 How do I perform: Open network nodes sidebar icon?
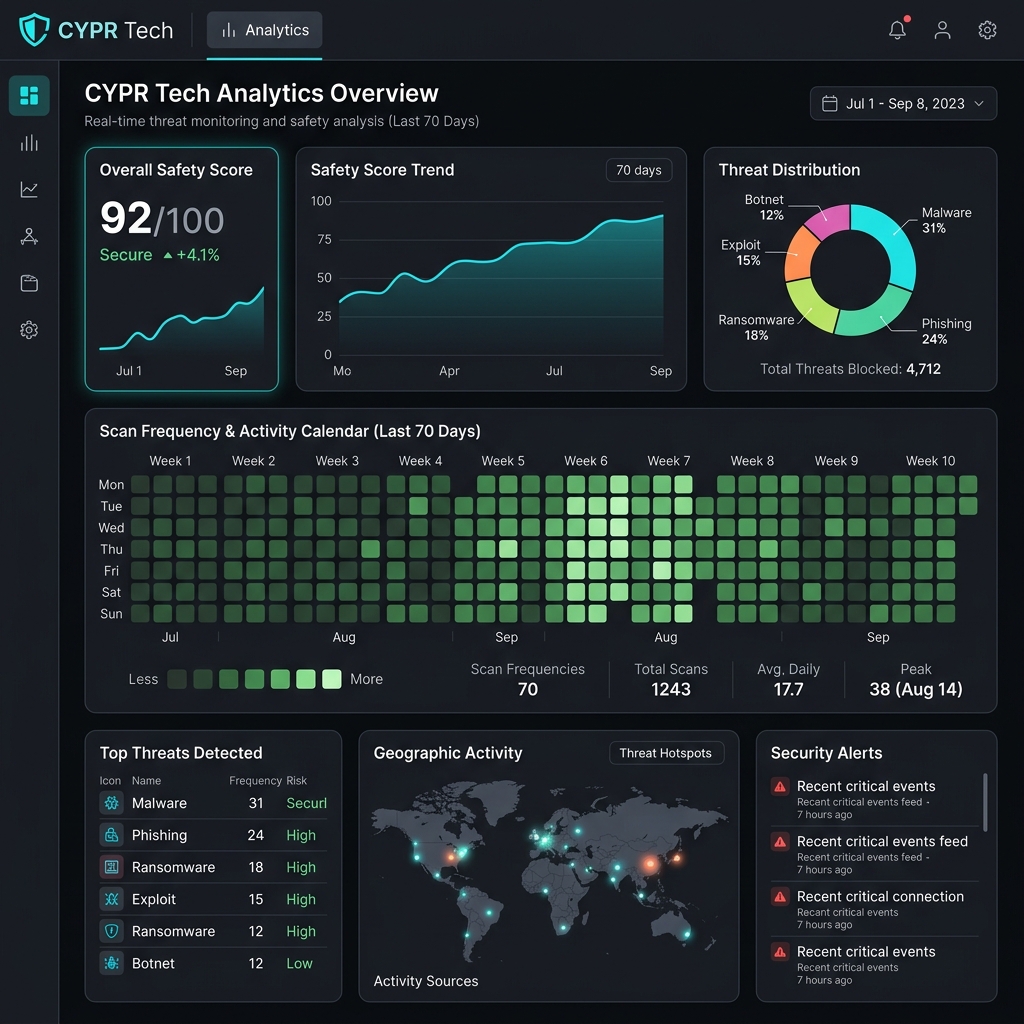coord(29,236)
